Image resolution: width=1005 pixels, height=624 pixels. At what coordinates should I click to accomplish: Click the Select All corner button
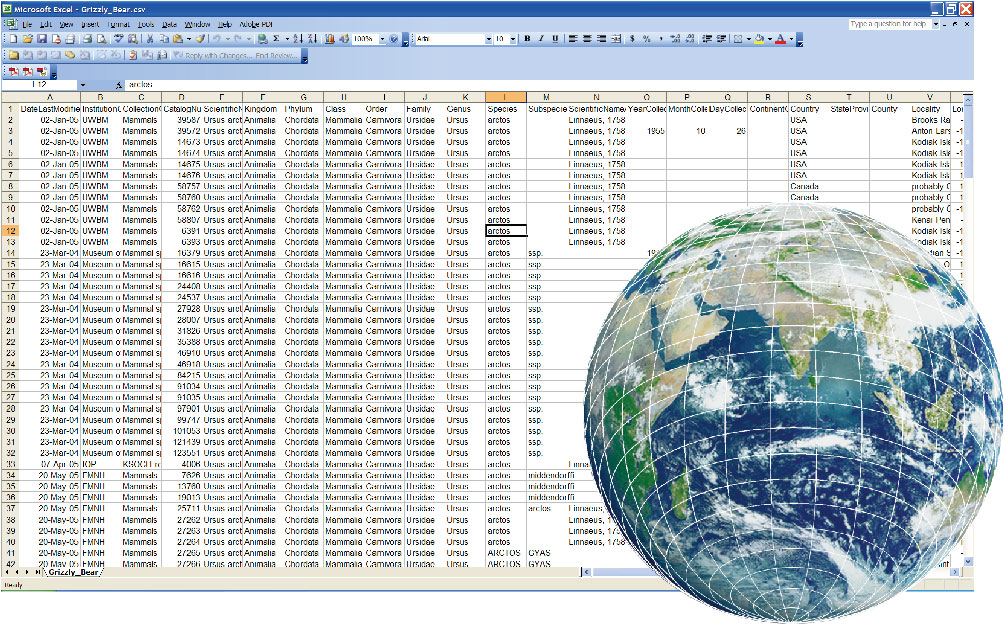(10, 97)
